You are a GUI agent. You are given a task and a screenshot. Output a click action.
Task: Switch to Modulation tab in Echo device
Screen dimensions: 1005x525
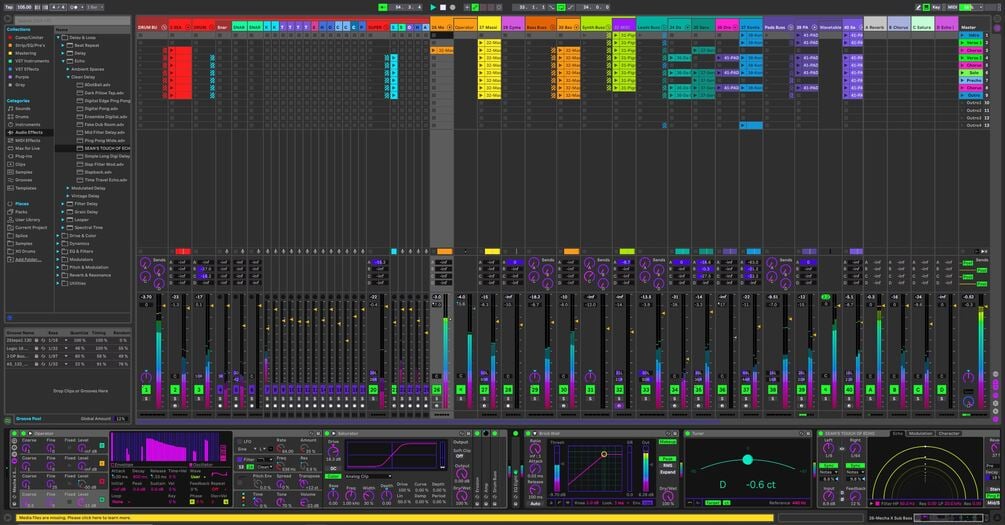click(x=920, y=434)
